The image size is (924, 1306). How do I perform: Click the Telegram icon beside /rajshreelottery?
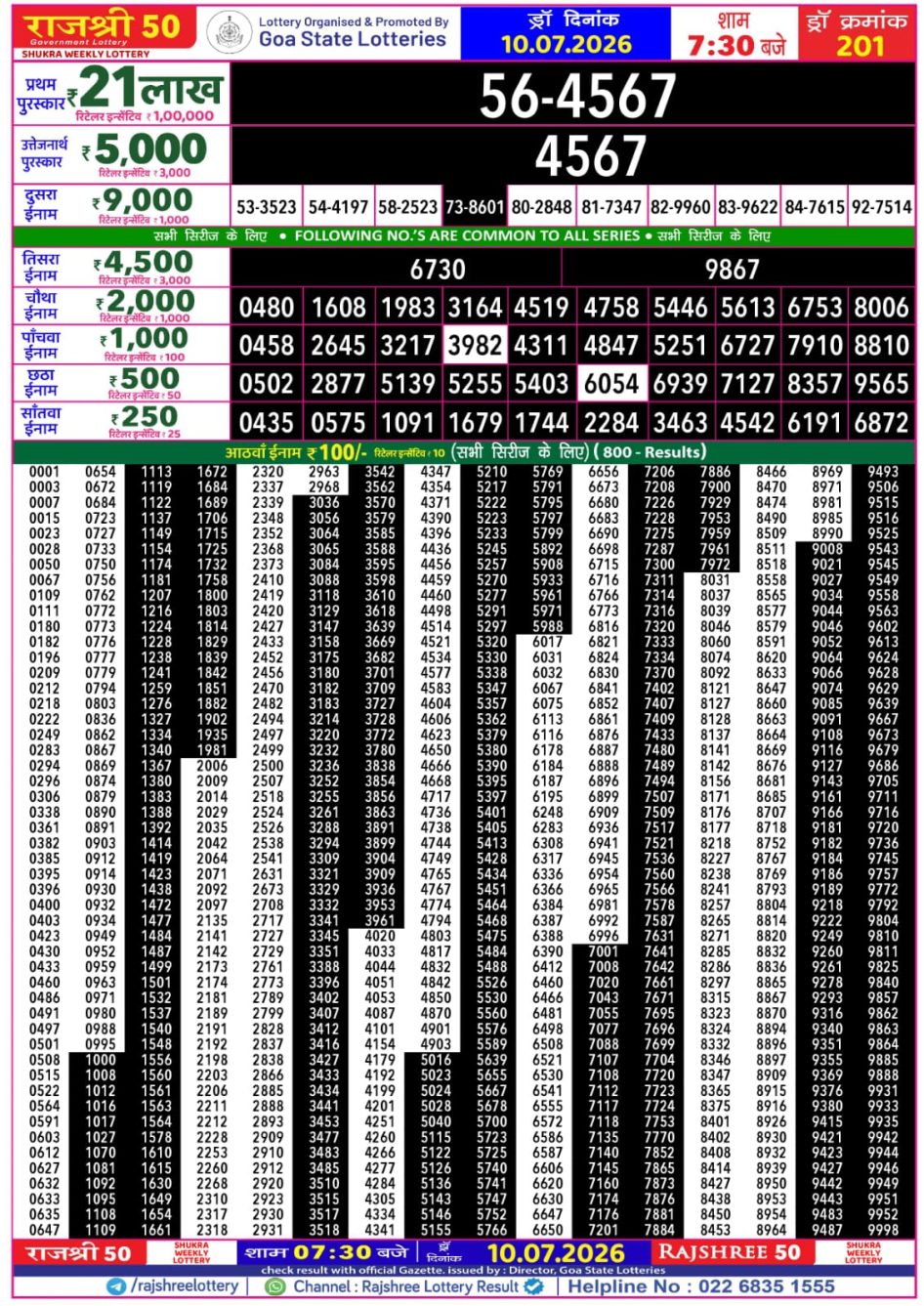tap(117, 1287)
